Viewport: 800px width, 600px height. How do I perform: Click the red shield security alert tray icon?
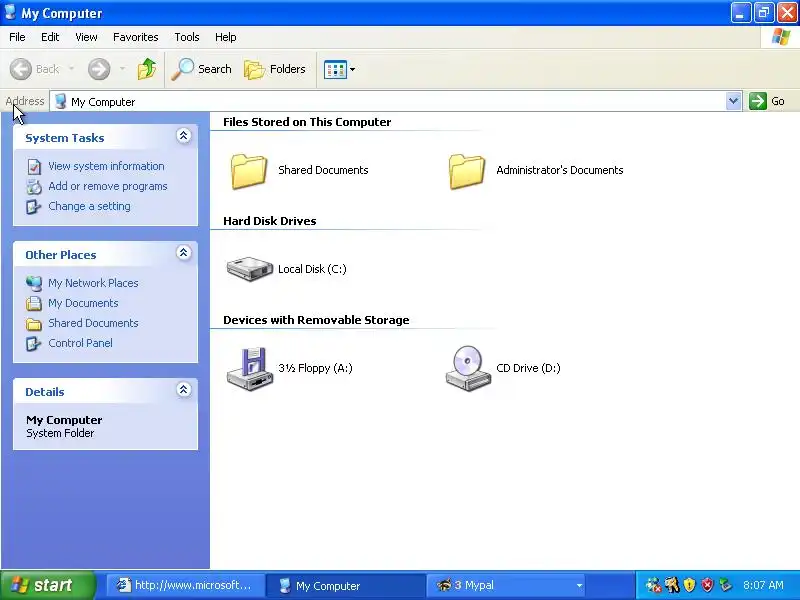(x=707, y=585)
